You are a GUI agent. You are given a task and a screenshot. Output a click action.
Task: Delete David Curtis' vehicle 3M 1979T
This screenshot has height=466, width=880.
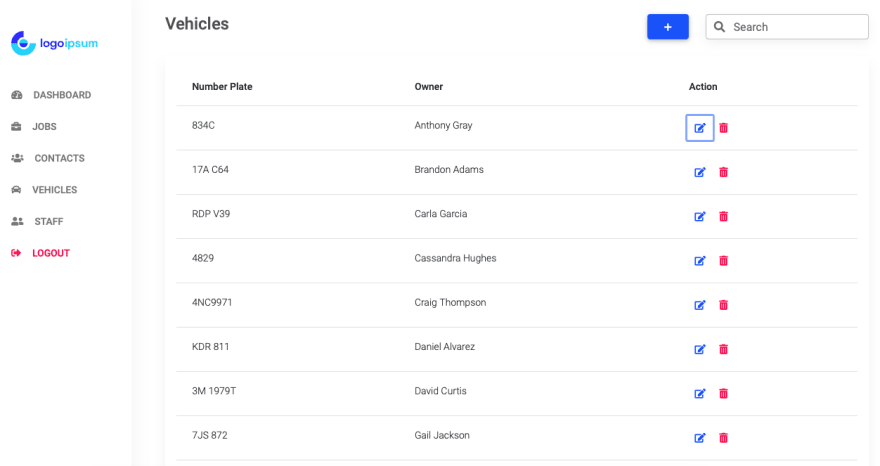click(723, 394)
